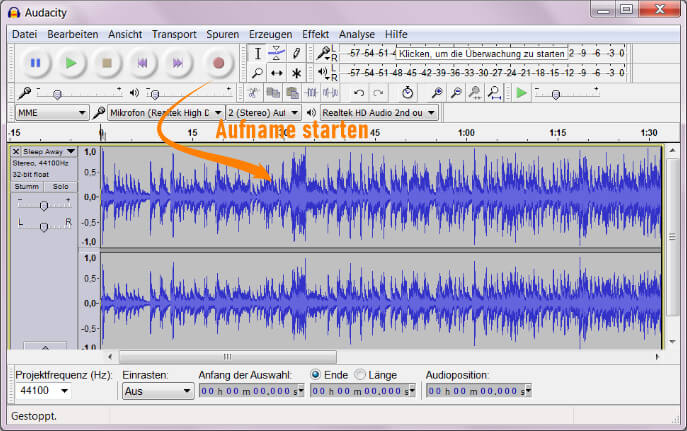This screenshot has width=687, height=431.
Task: Open the Erzeugen menu
Action: (x=270, y=34)
